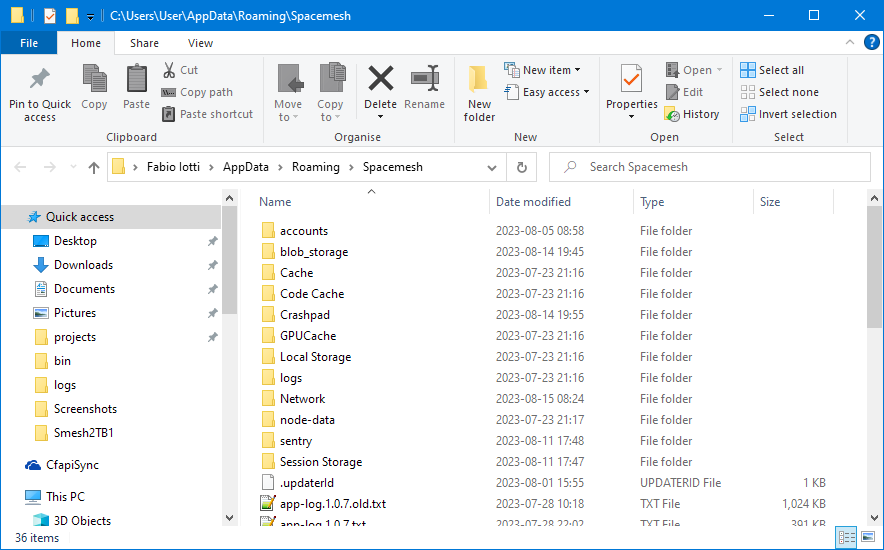The width and height of the screenshot is (884, 550).
Task: Click the navigation pane scroll-down arrow
Action: tap(229, 517)
